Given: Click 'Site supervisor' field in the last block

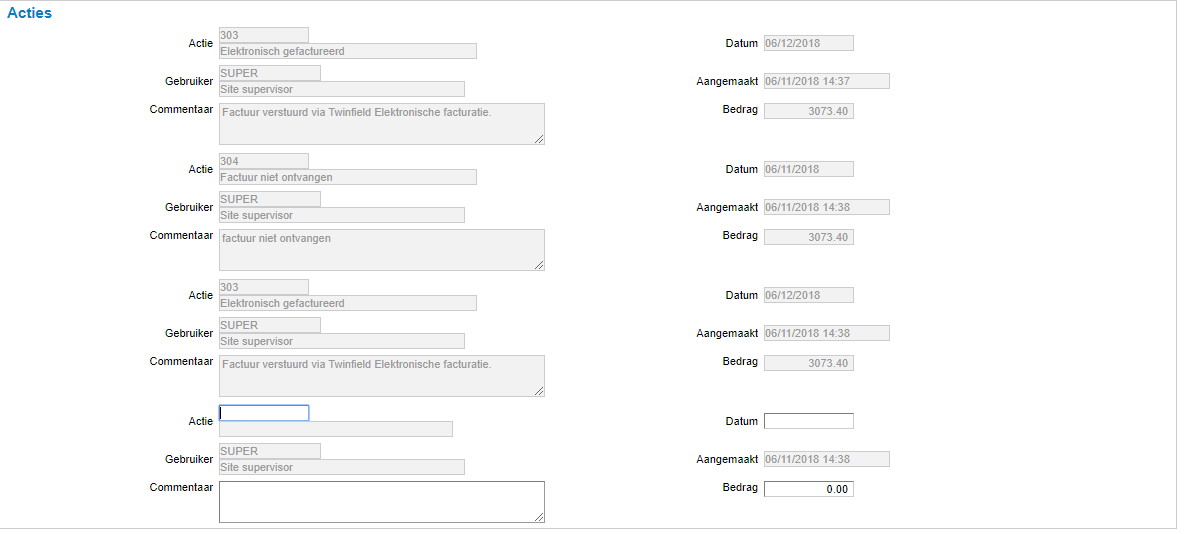Looking at the screenshot, I should 341,467.
